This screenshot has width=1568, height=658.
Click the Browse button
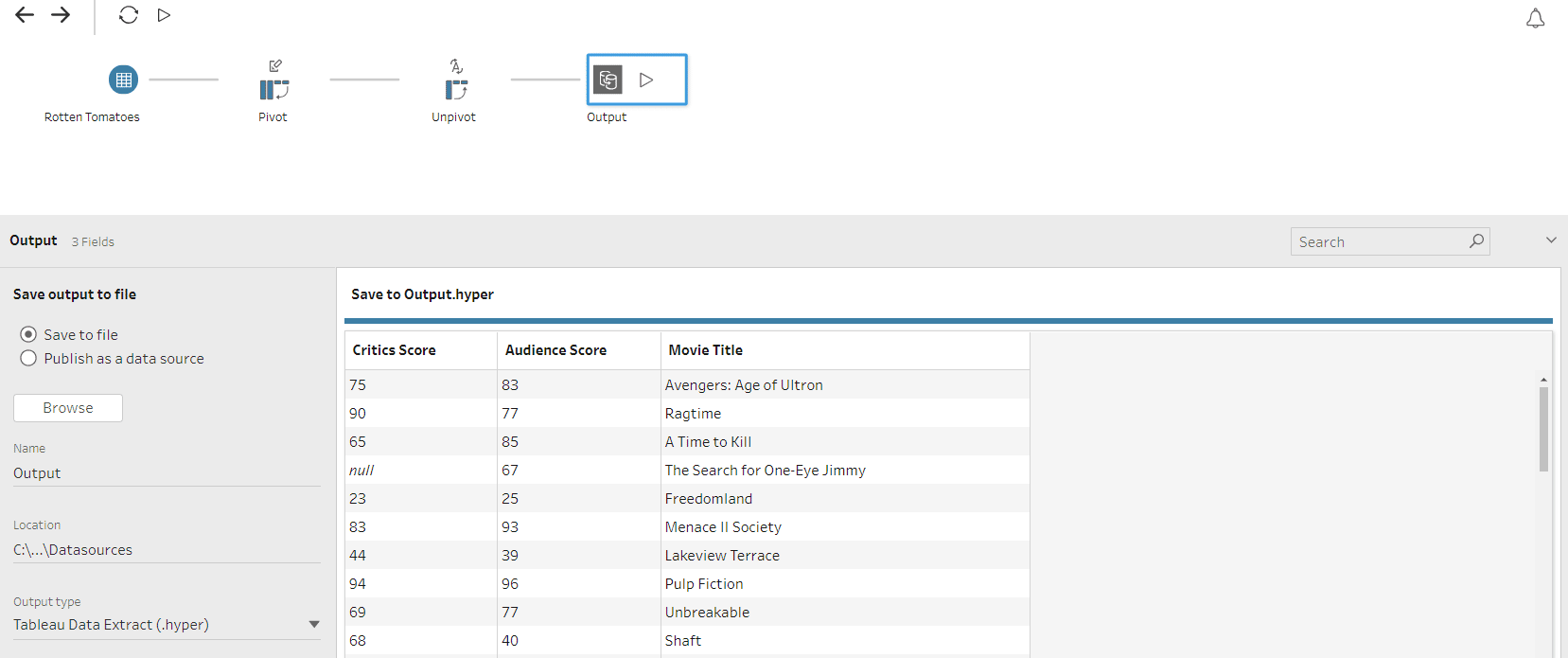(68, 408)
